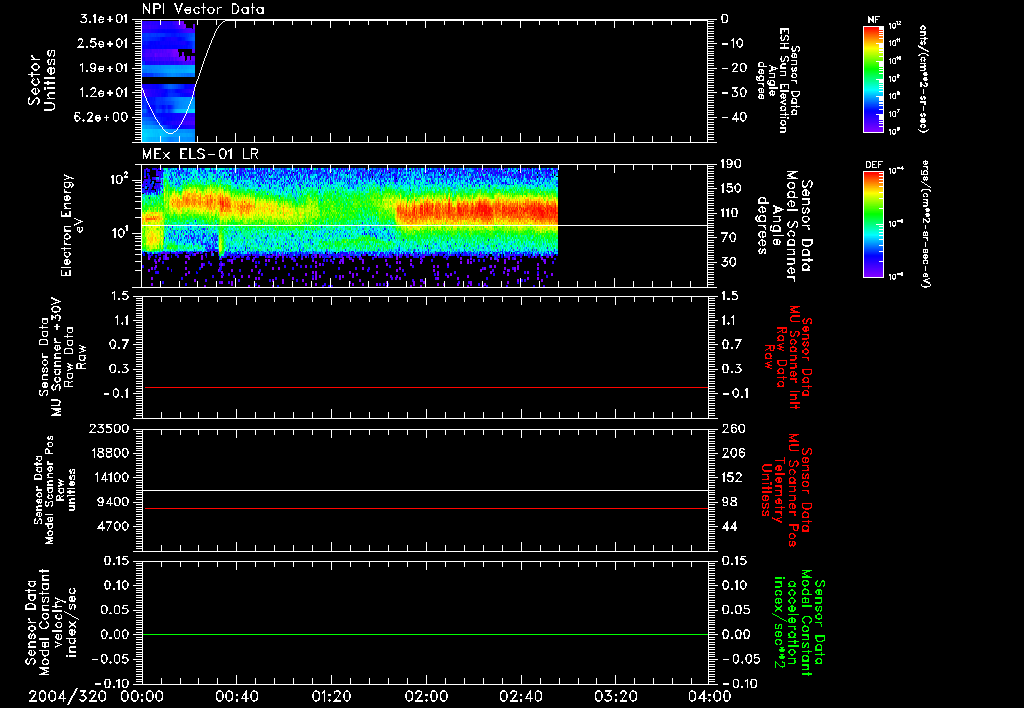Click the "02:40" time axis label
Screen dimensions: 1024x708
[521, 696]
